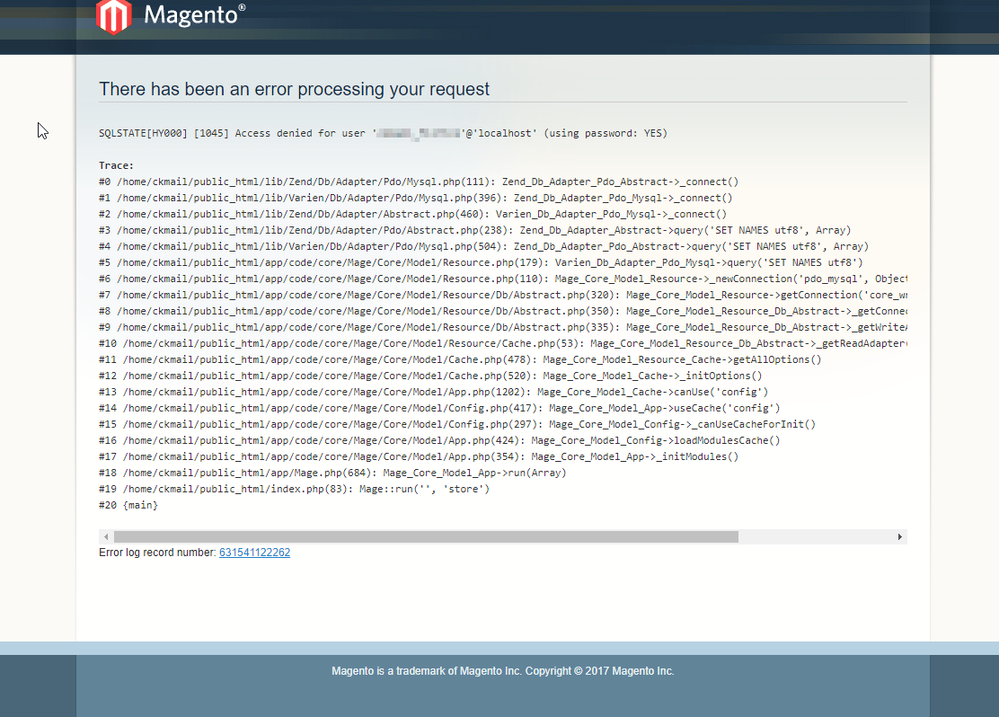Image resolution: width=999 pixels, height=717 pixels.
Task: Click trace line #7 Db/Abstract.php(320)
Action: click(x=503, y=295)
